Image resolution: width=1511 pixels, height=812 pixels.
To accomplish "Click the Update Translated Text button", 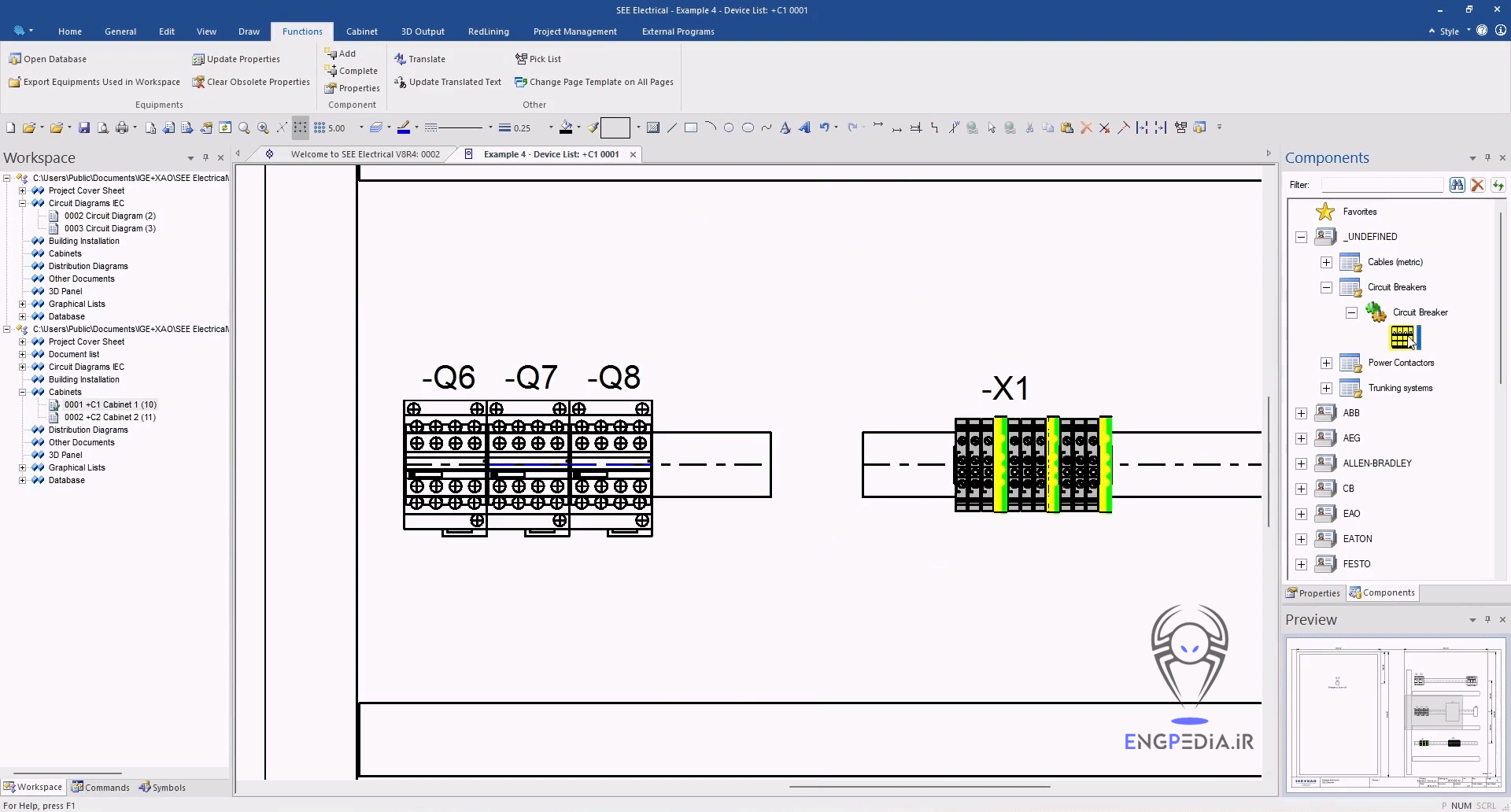I will coord(448,82).
